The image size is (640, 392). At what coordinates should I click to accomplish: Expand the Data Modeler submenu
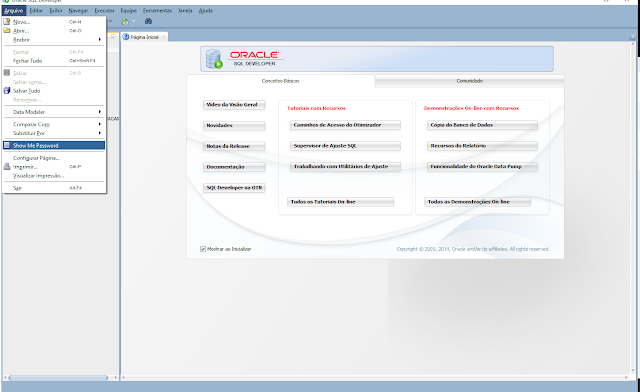point(53,112)
